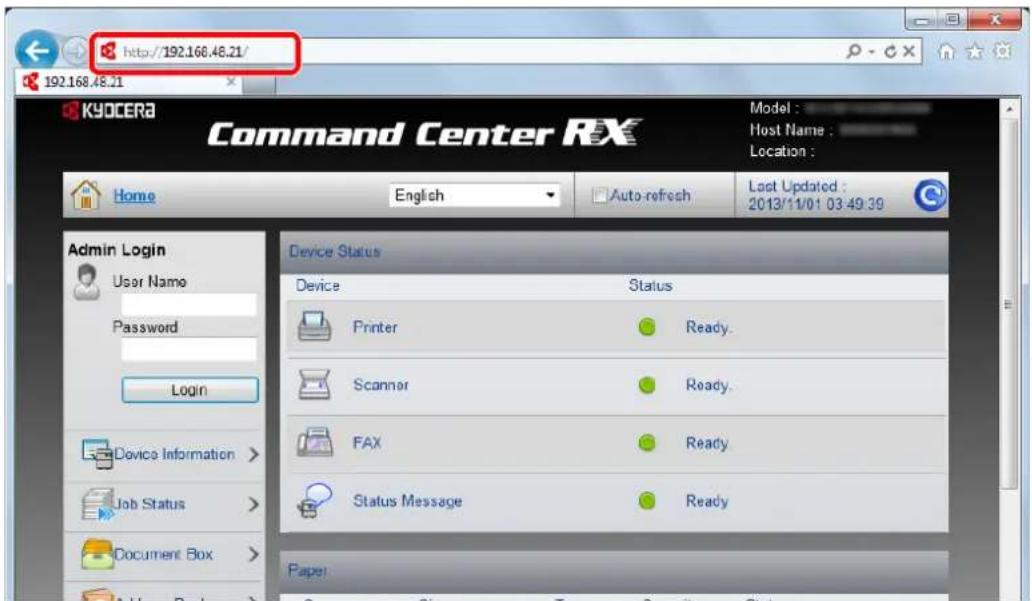Screen dimensions: 1032x601
Task: Click the Device Status section header
Action: click(614, 252)
